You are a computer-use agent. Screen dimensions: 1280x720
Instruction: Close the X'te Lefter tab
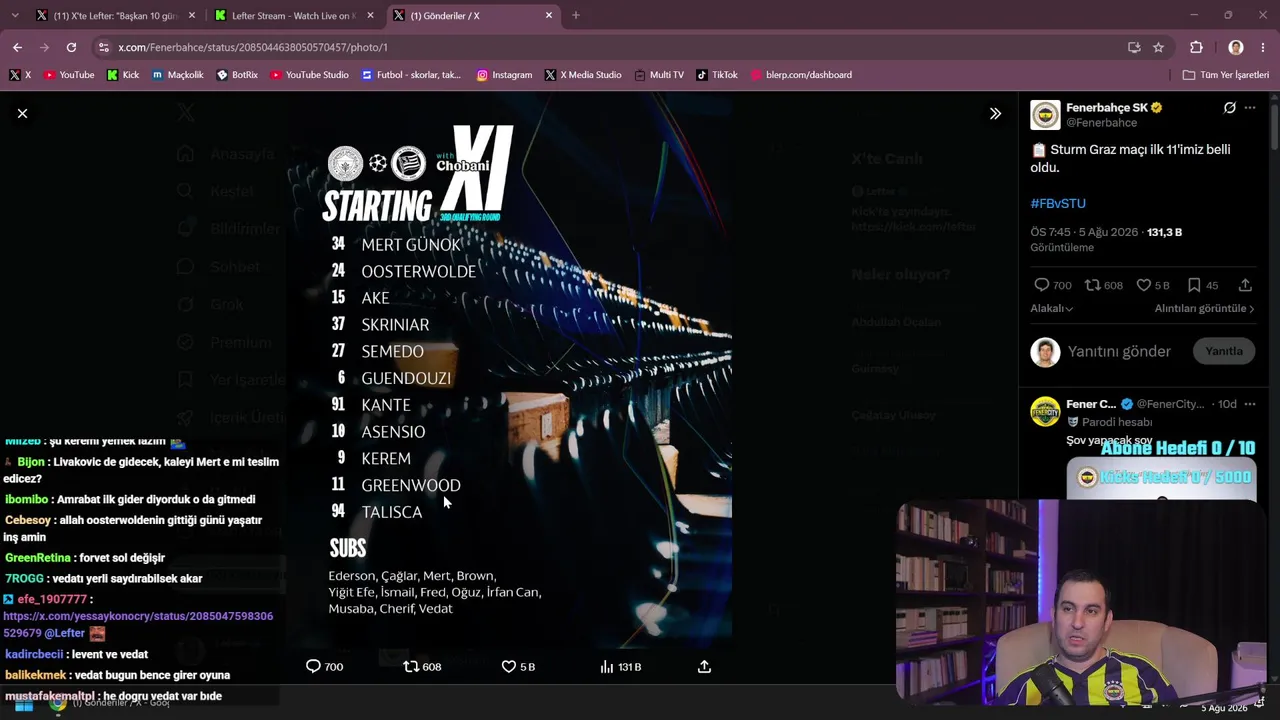click(192, 15)
